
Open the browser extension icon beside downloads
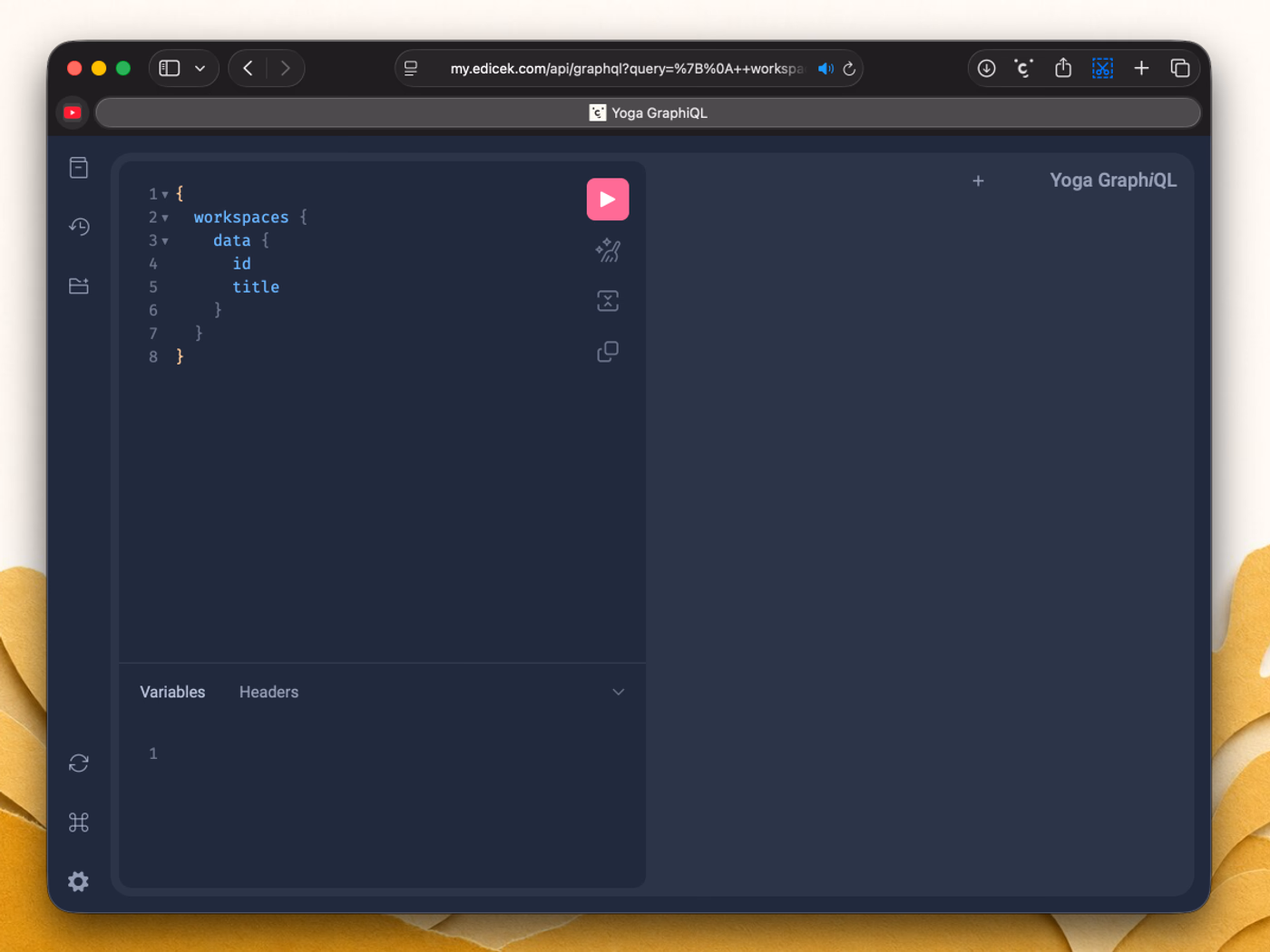pos(1024,68)
